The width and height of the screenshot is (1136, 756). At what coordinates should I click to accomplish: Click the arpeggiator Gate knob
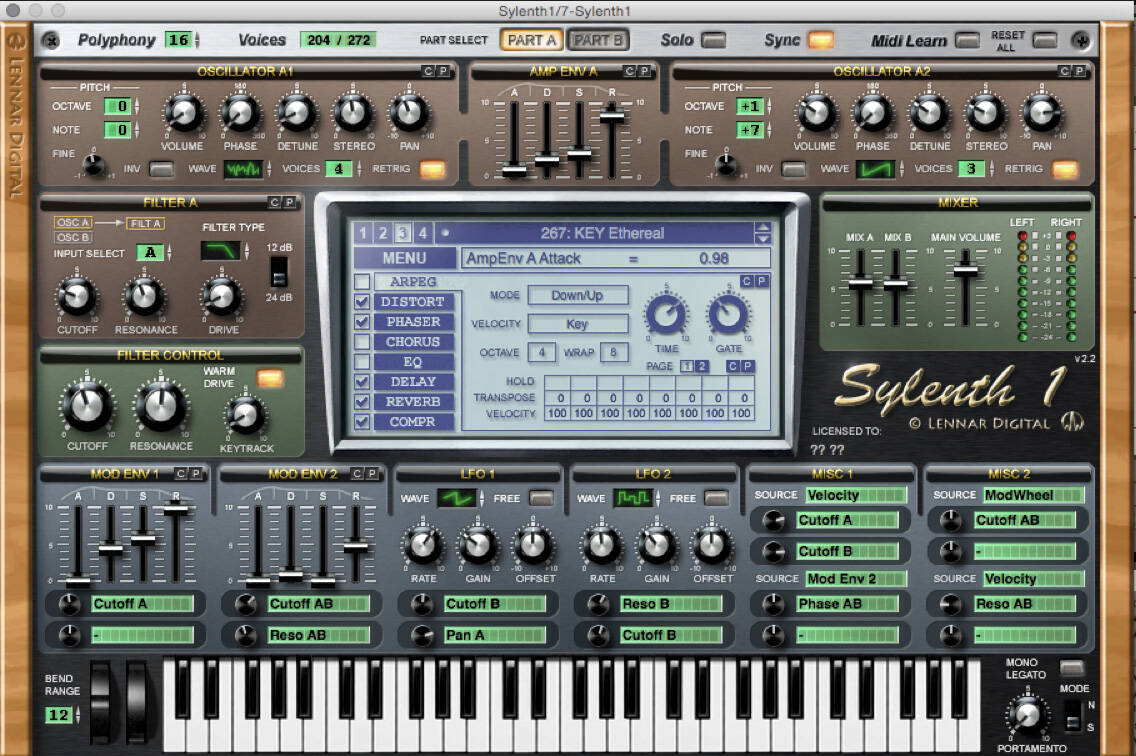tap(728, 315)
